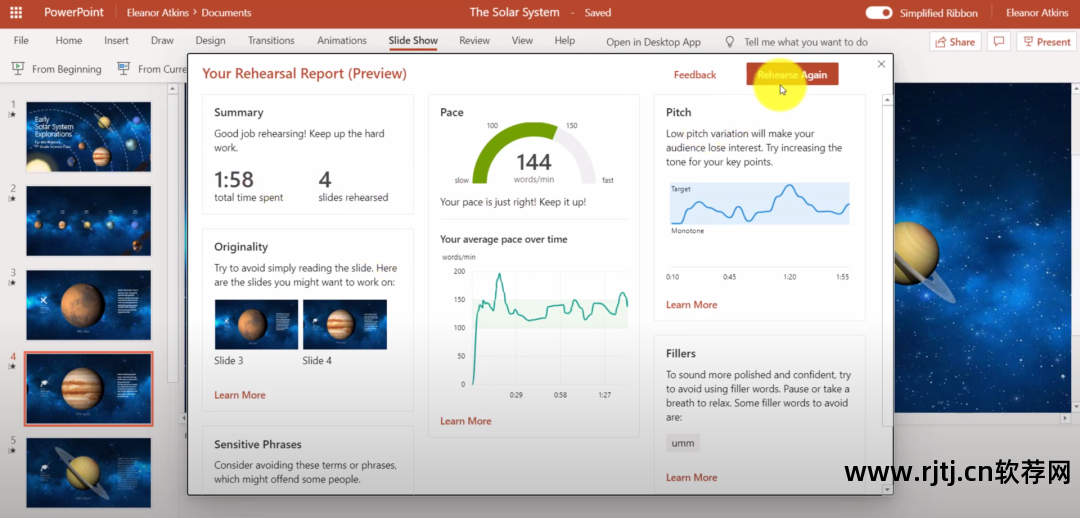
Task: Select slide 1 thumbnail in slide panel
Action: (x=88, y=137)
